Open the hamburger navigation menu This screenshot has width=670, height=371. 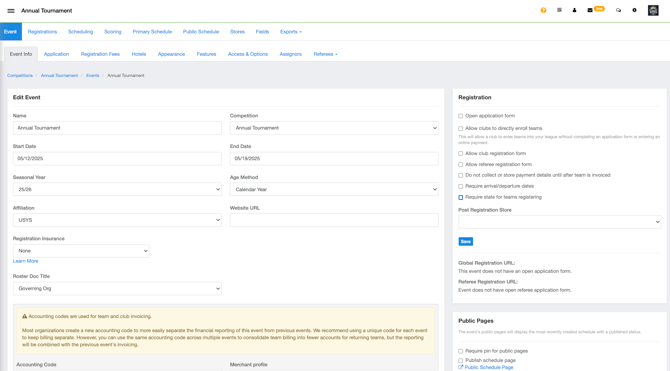[11, 11]
